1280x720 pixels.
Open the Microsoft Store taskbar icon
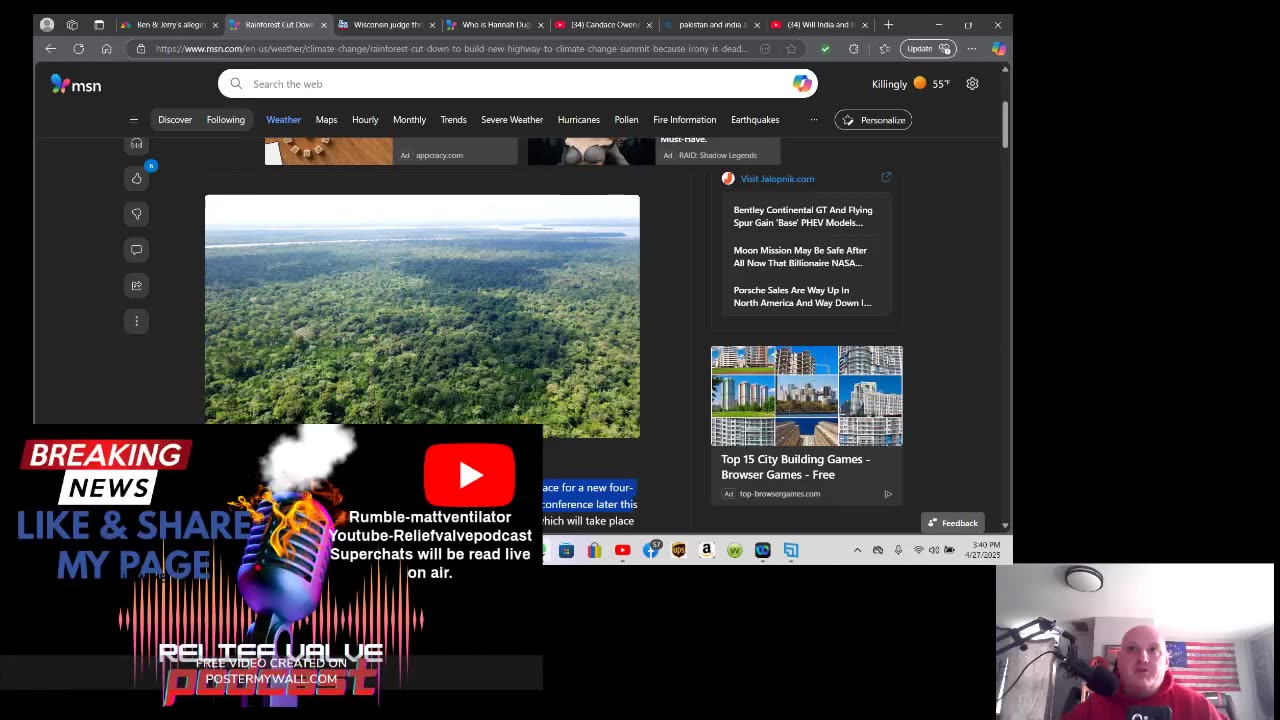point(566,550)
